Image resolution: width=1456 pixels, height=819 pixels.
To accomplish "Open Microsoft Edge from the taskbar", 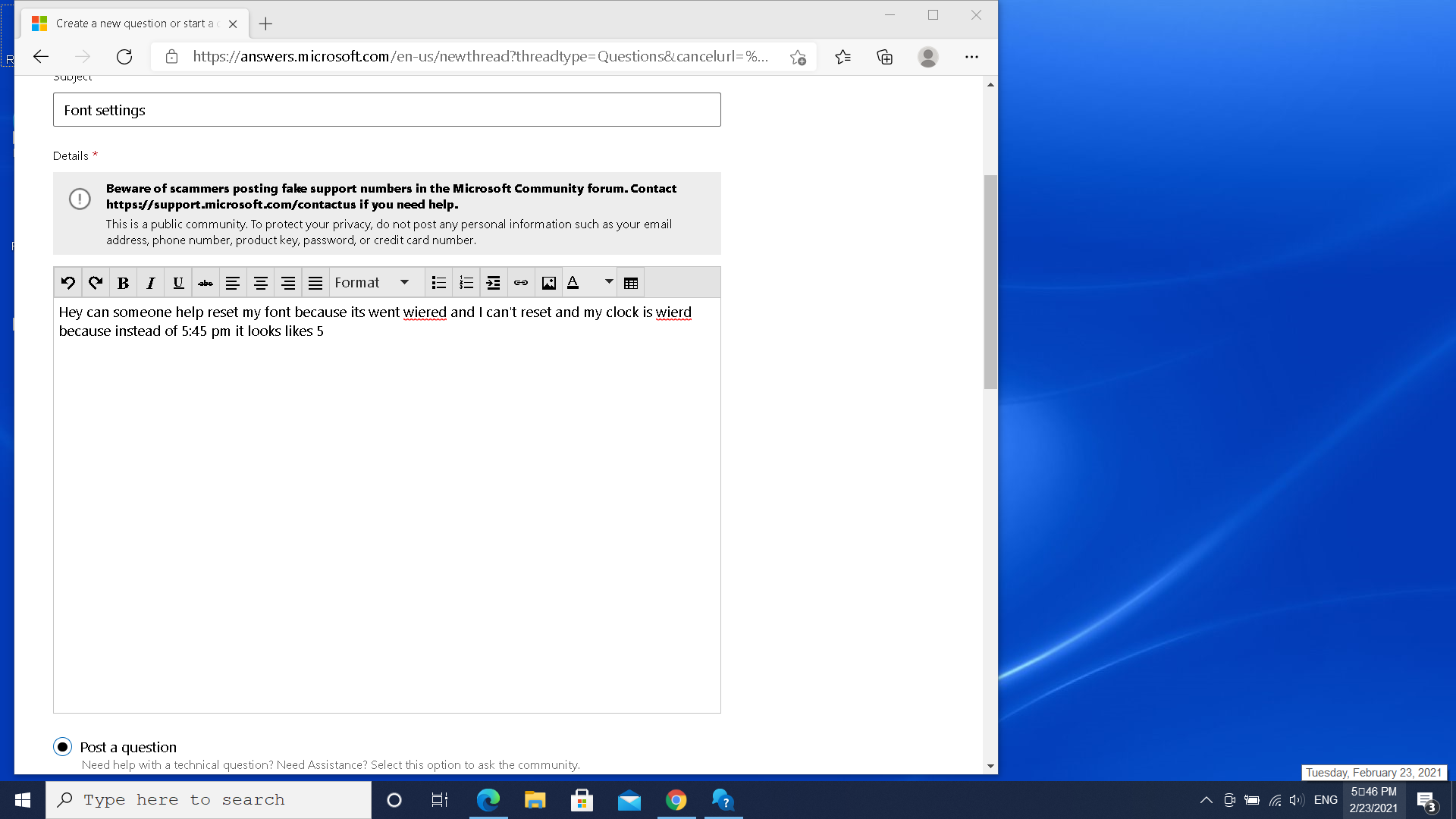I will tap(488, 800).
